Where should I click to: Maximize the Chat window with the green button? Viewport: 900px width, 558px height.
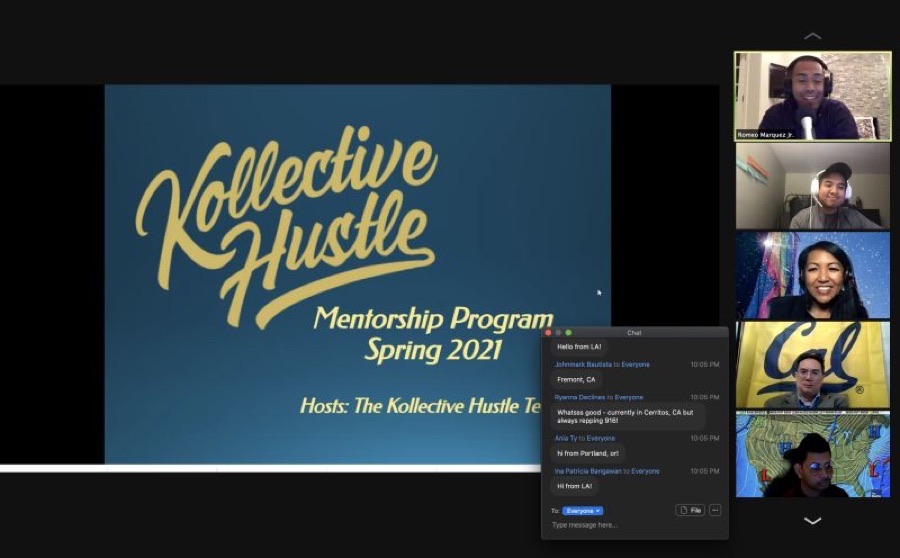[569, 332]
